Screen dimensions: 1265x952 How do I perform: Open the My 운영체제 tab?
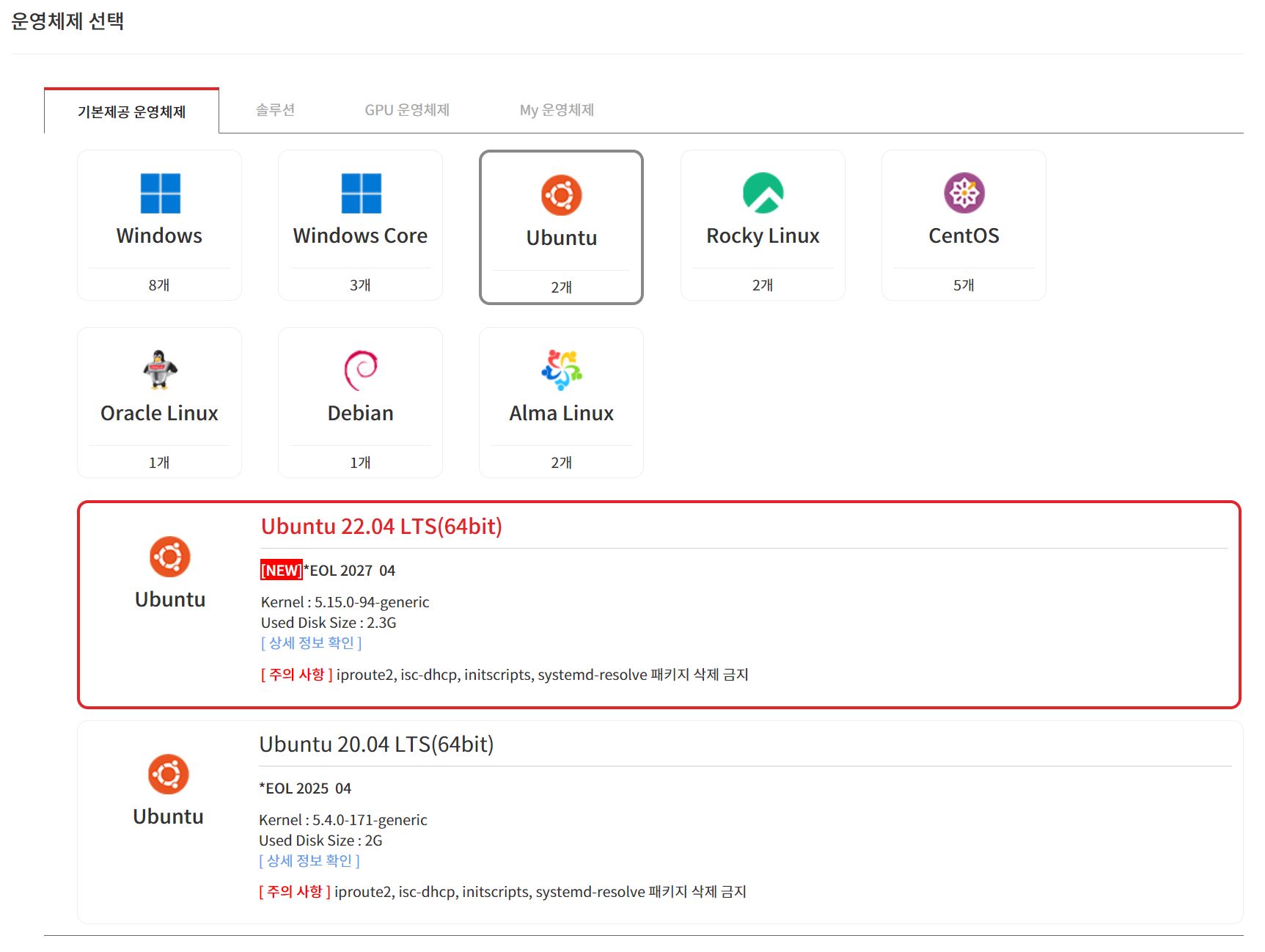[557, 110]
